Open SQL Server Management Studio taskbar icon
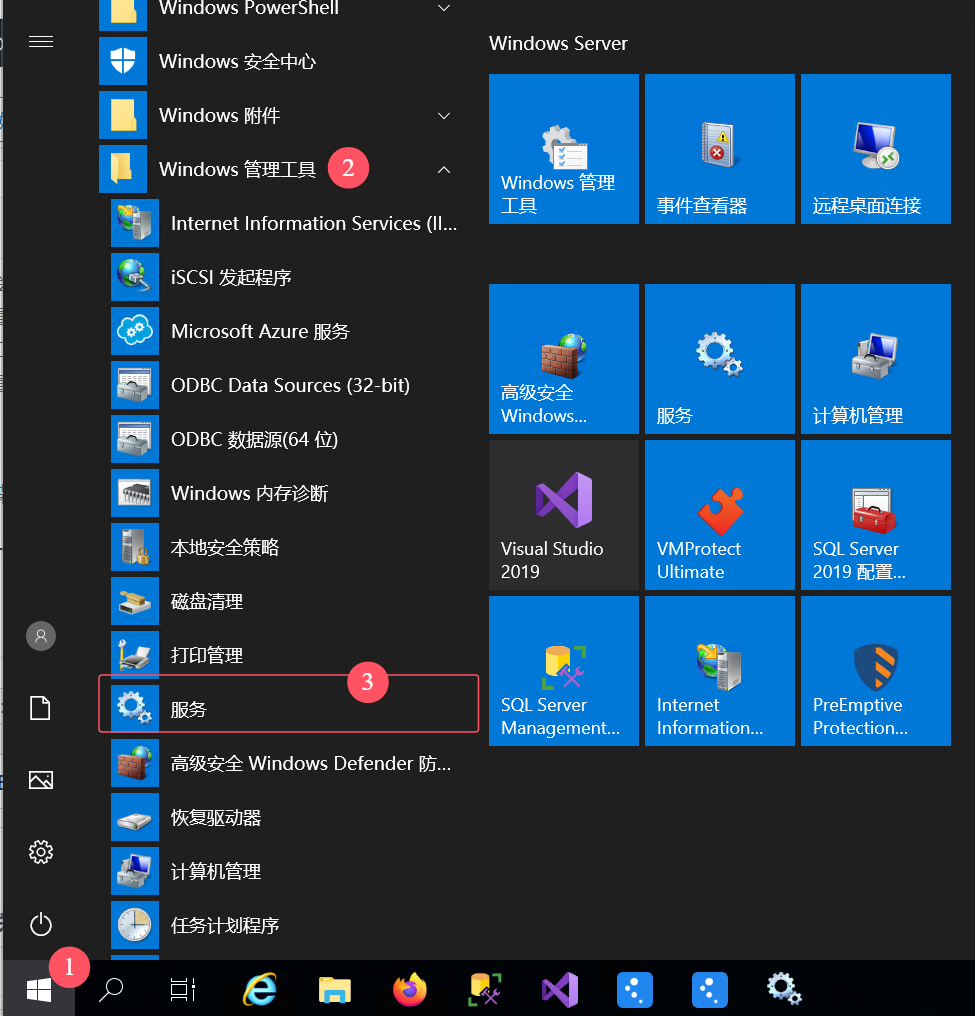 tap(485, 989)
